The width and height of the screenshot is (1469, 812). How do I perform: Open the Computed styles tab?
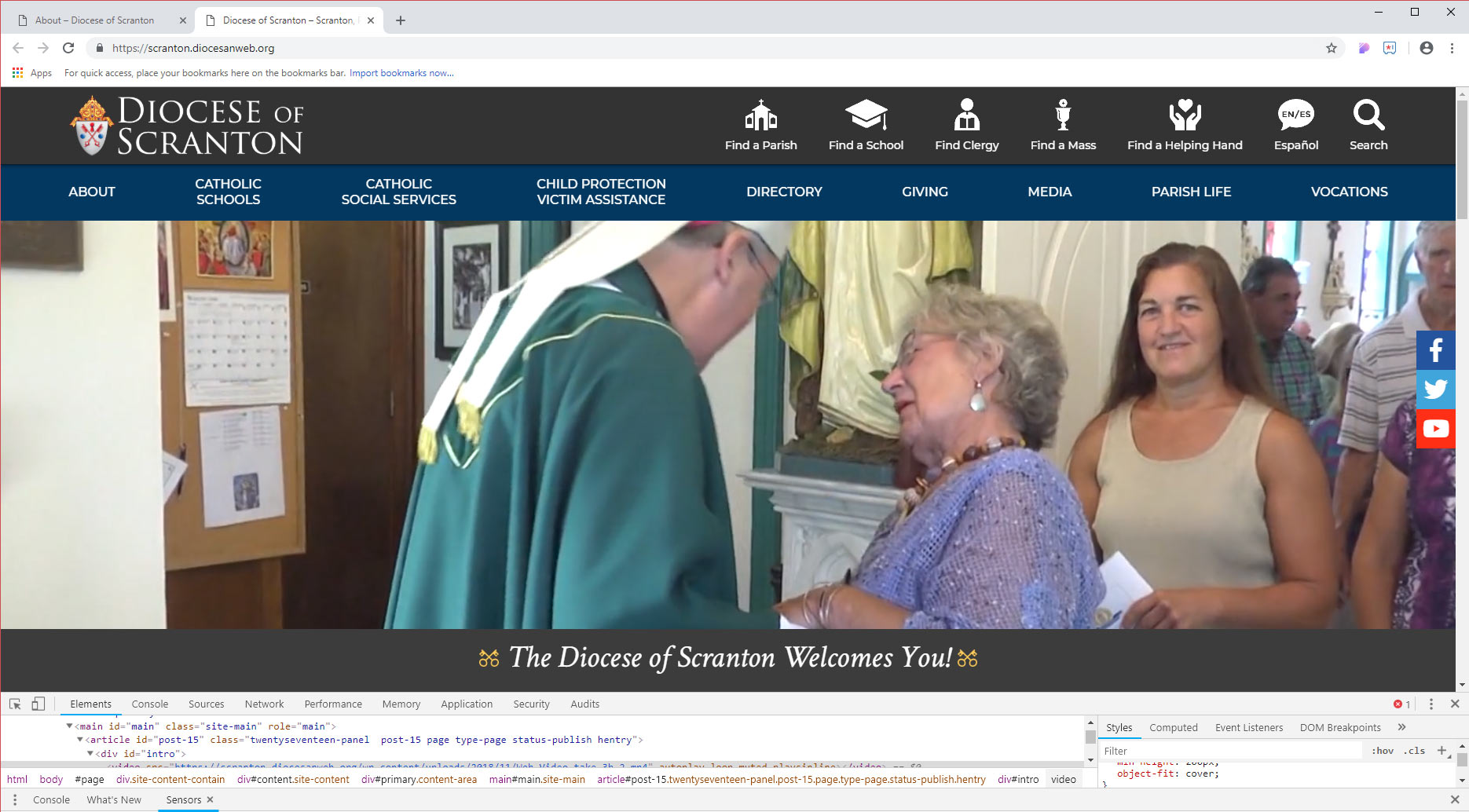[x=1173, y=728]
